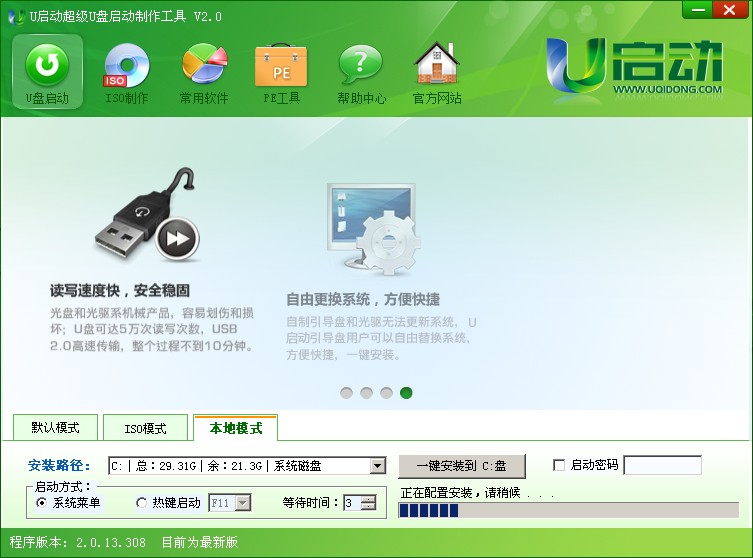Viewport: 753px width, 558px height.
Task: Select the 系统菜单 radio button
Action: pos(41,503)
